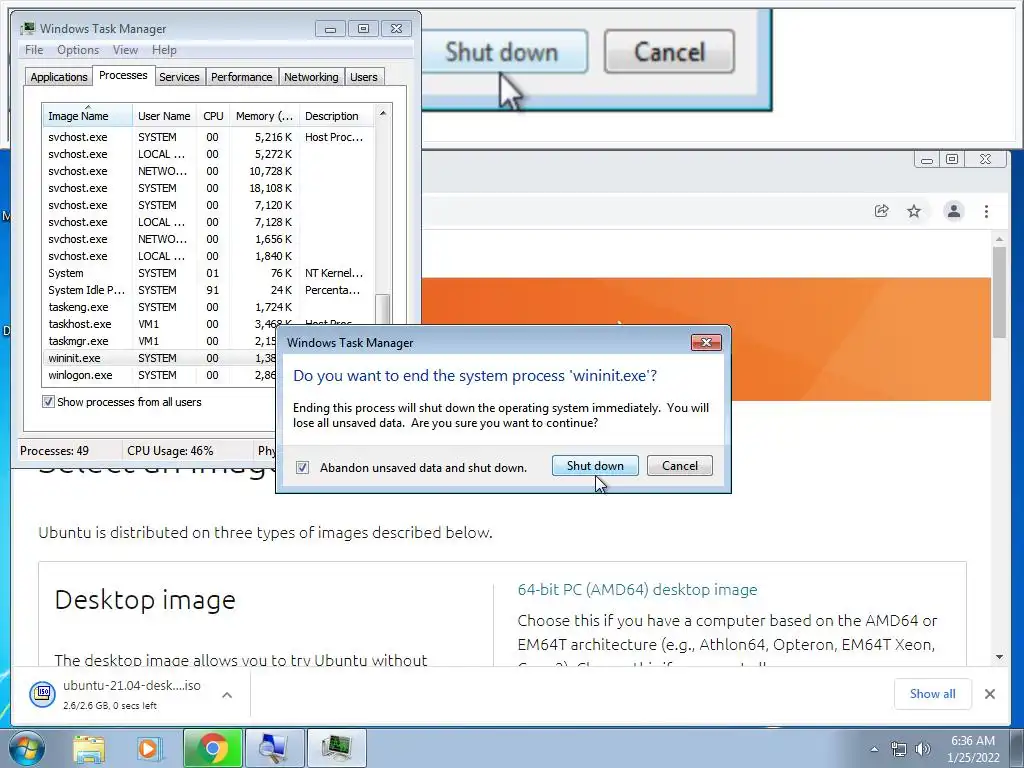Select the taskhost.exe process row
The image size is (1024, 768).
click(x=160, y=324)
